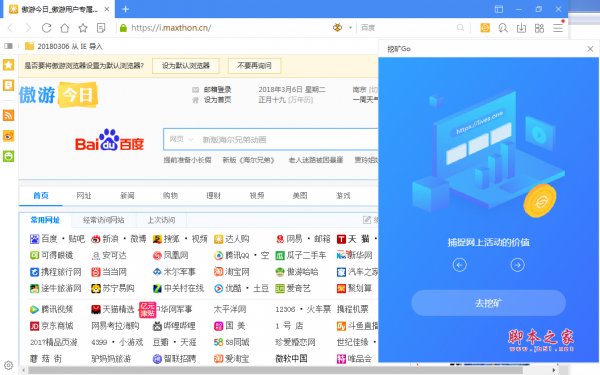600x375 pixels.
Task: Open the notes icon in left sidebar
Action: point(8,85)
